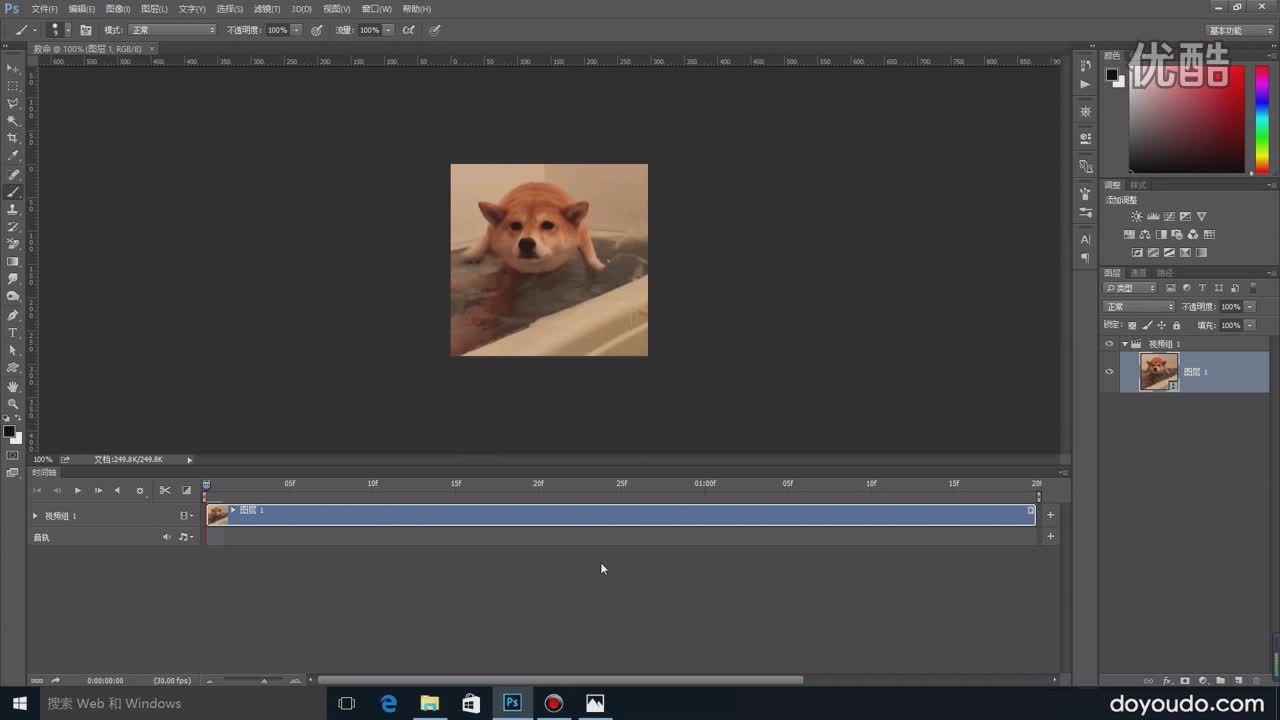1280x720 pixels.
Task: Go to first frame of timeline
Action: (x=37, y=490)
